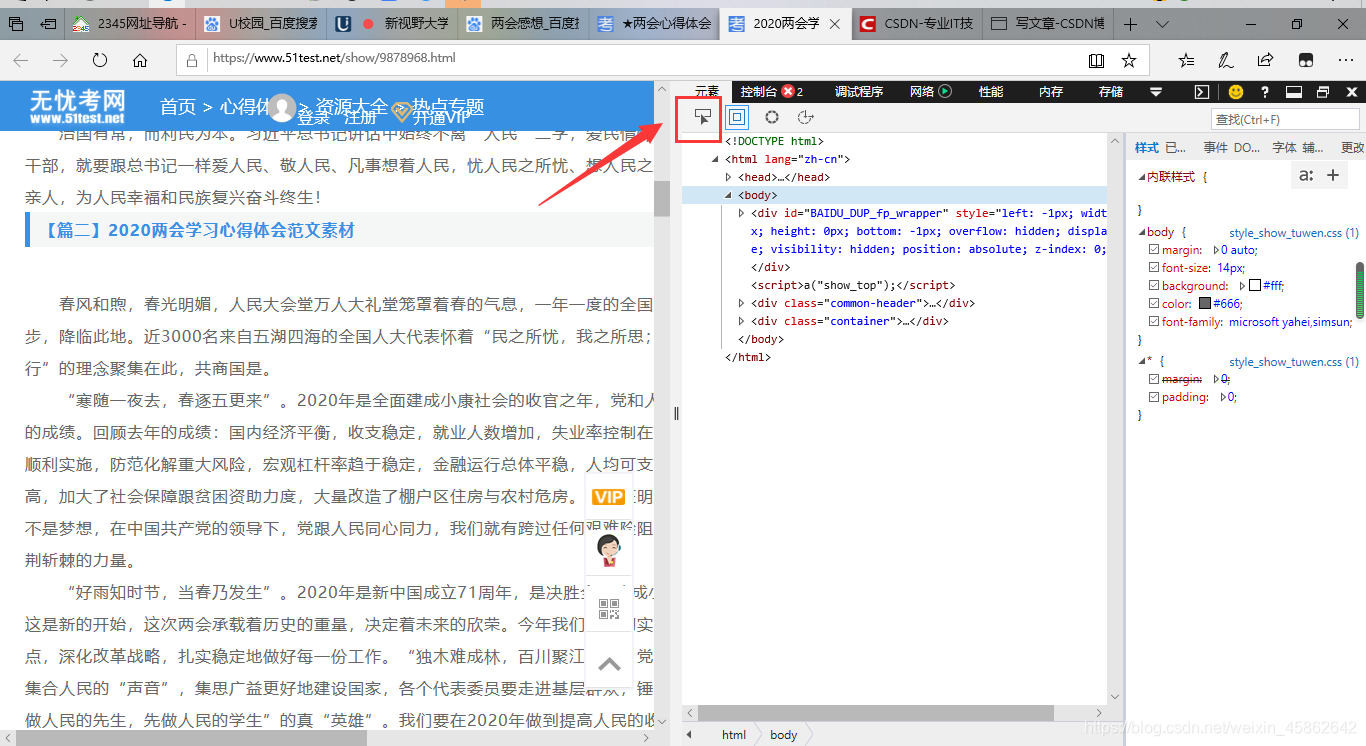The image size is (1366, 746).
Task: Click the browser refresh button
Action: tap(100, 60)
